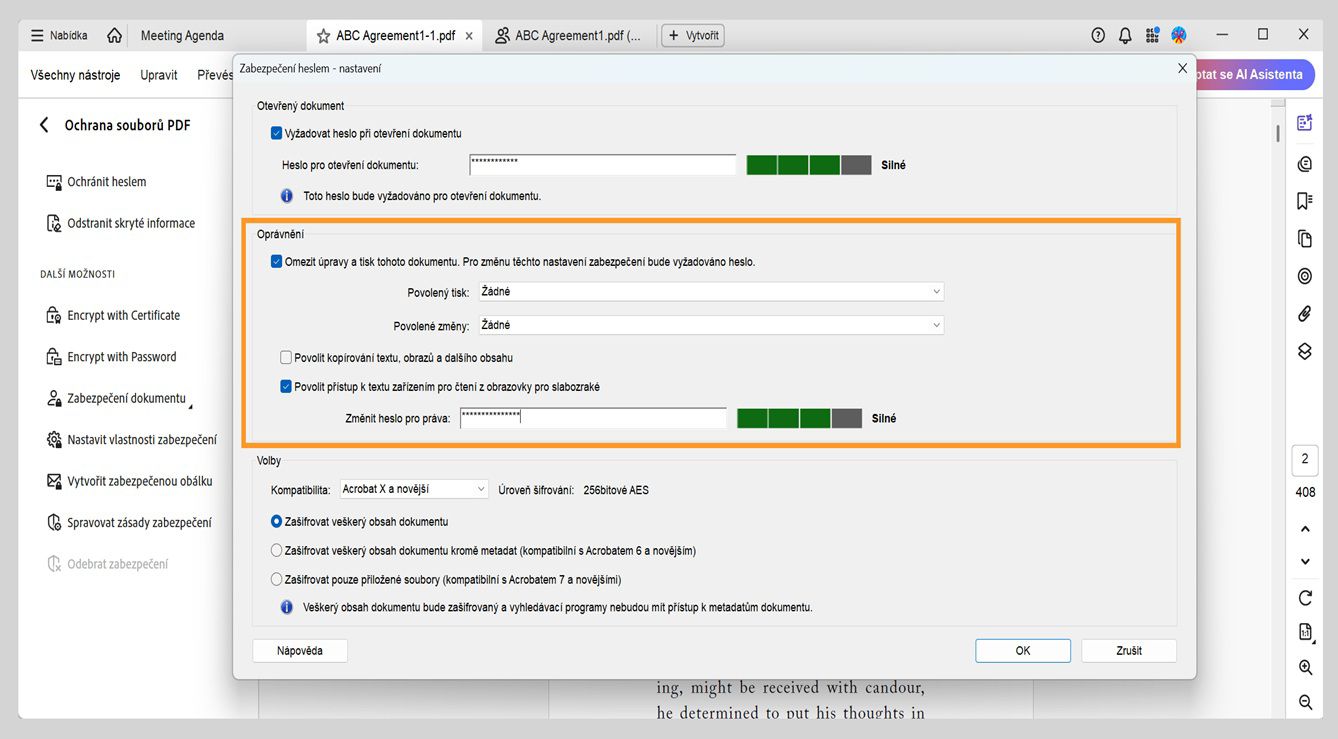This screenshot has width=1338, height=739.
Task: Open the page thumbnails icon in the right rail
Action: [1304, 239]
